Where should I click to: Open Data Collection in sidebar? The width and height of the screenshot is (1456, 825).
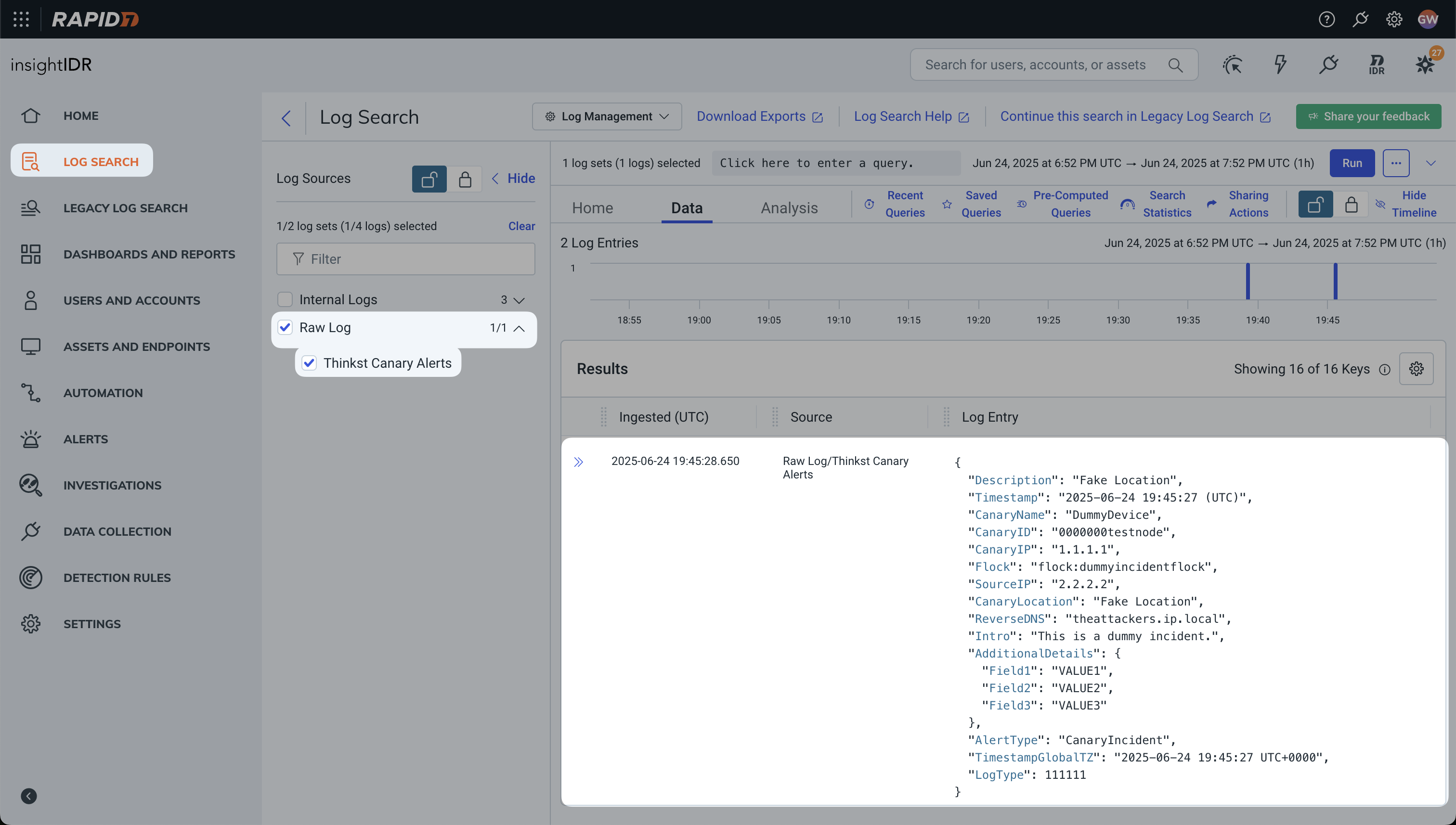117,531
